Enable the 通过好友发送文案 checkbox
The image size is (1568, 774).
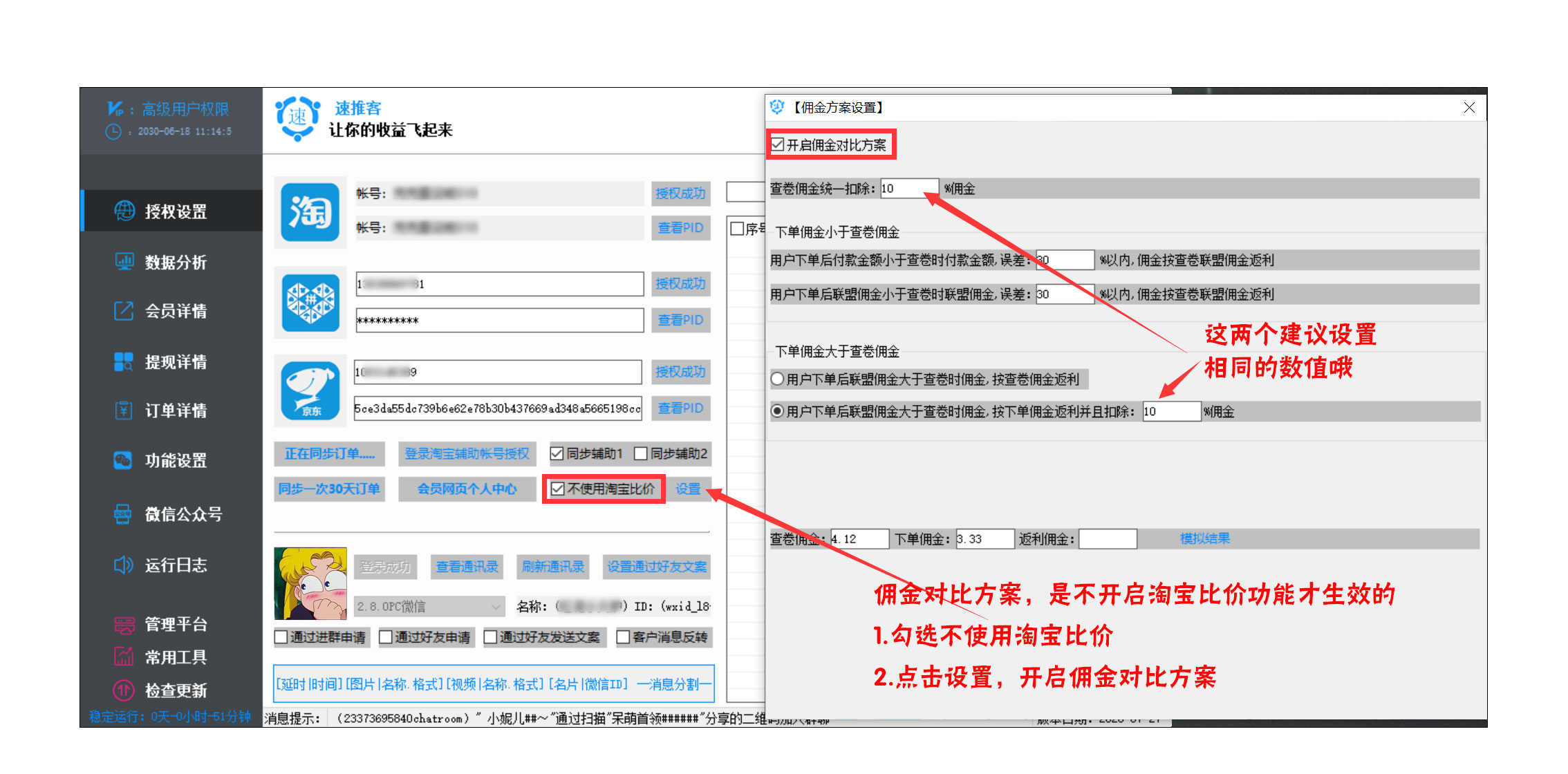point(491,637)
